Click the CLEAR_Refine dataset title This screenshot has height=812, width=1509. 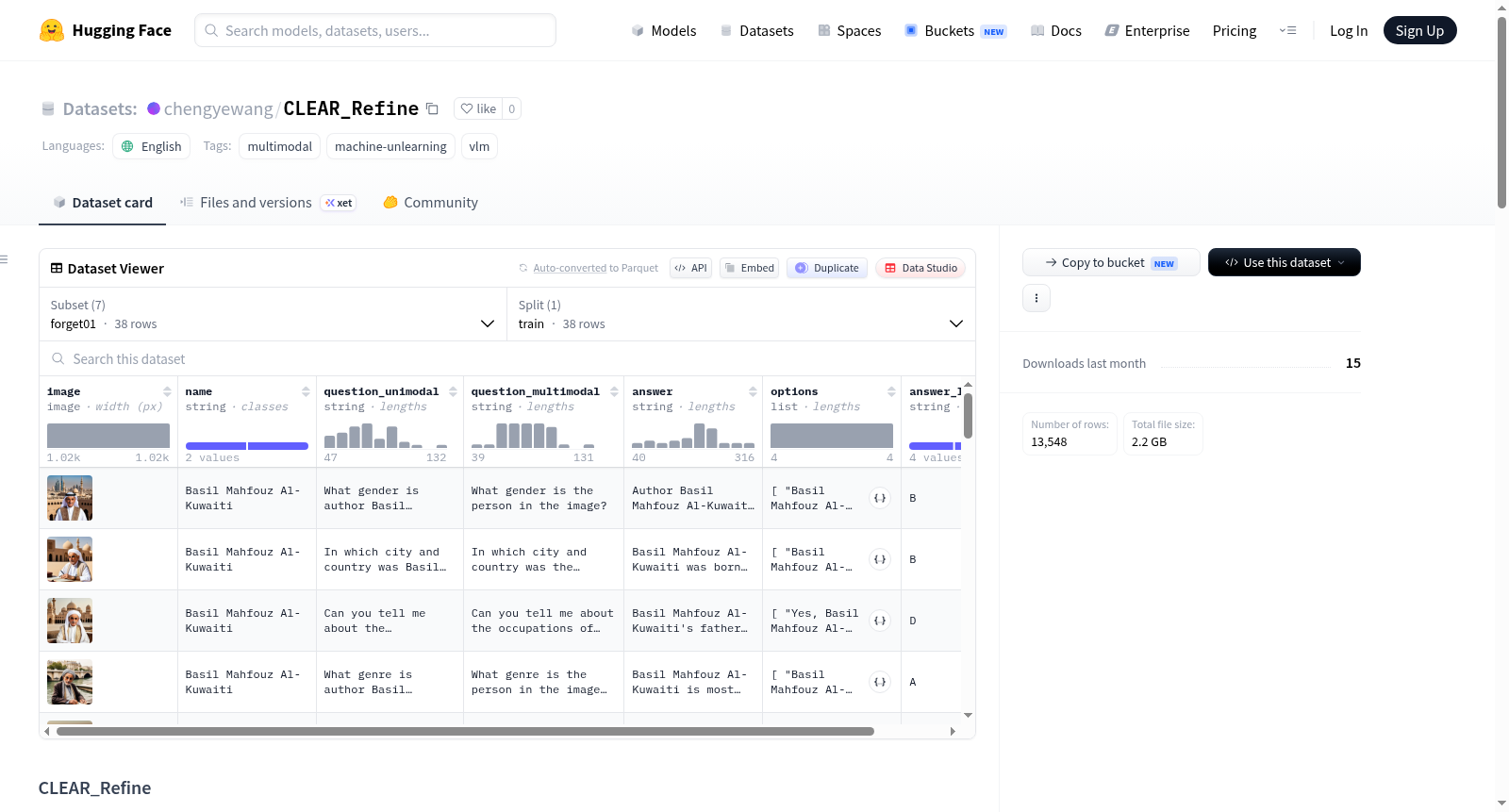(x=351, y=108)
